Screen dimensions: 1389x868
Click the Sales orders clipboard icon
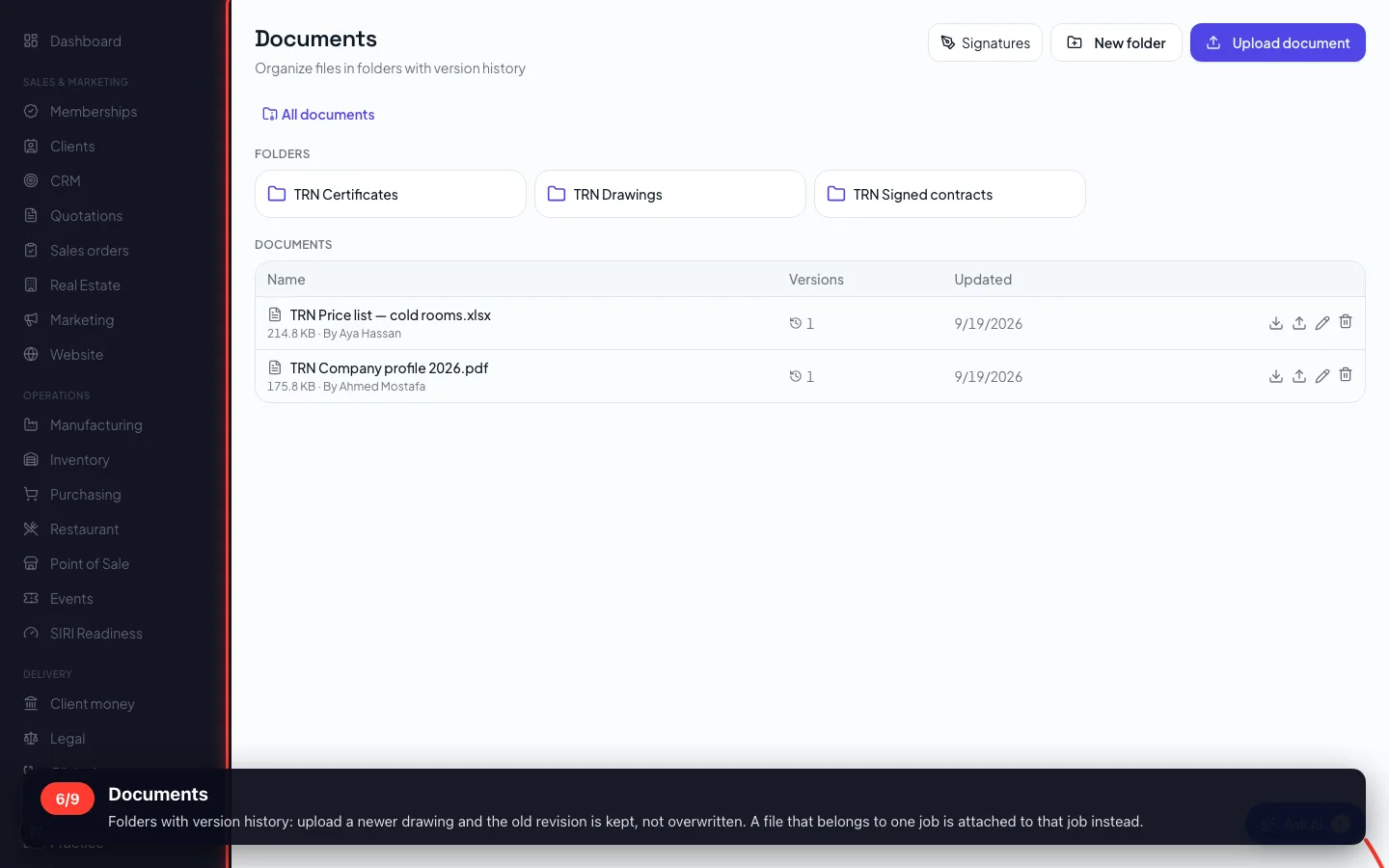coord(31,250)
